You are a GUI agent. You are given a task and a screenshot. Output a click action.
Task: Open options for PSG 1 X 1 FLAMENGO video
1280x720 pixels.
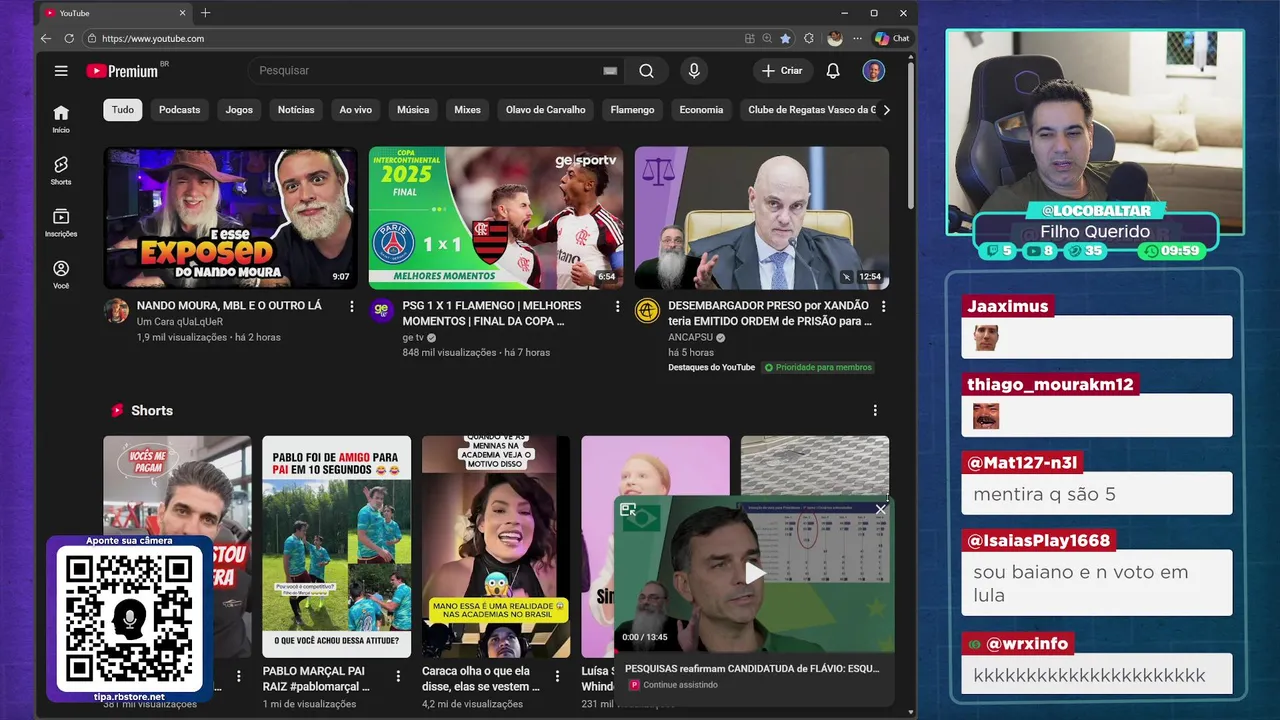617,307
